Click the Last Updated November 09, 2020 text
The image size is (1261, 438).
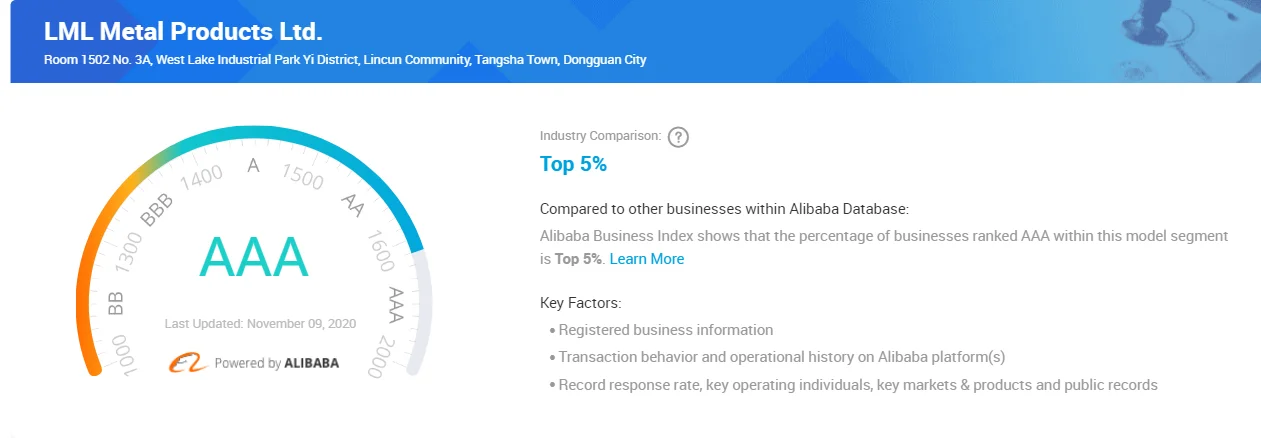point(261,323)
